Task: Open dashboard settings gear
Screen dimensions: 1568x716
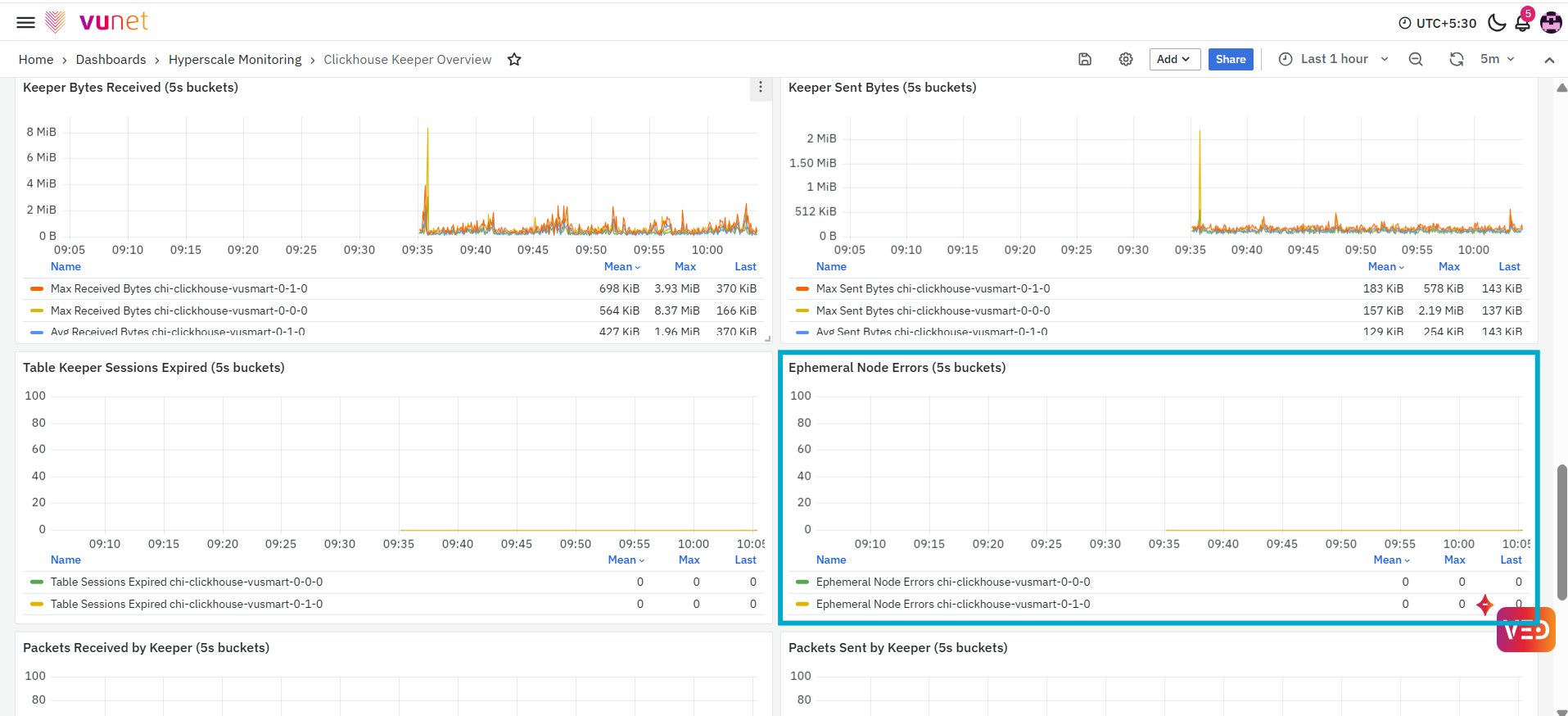Action: (1126, 59)
